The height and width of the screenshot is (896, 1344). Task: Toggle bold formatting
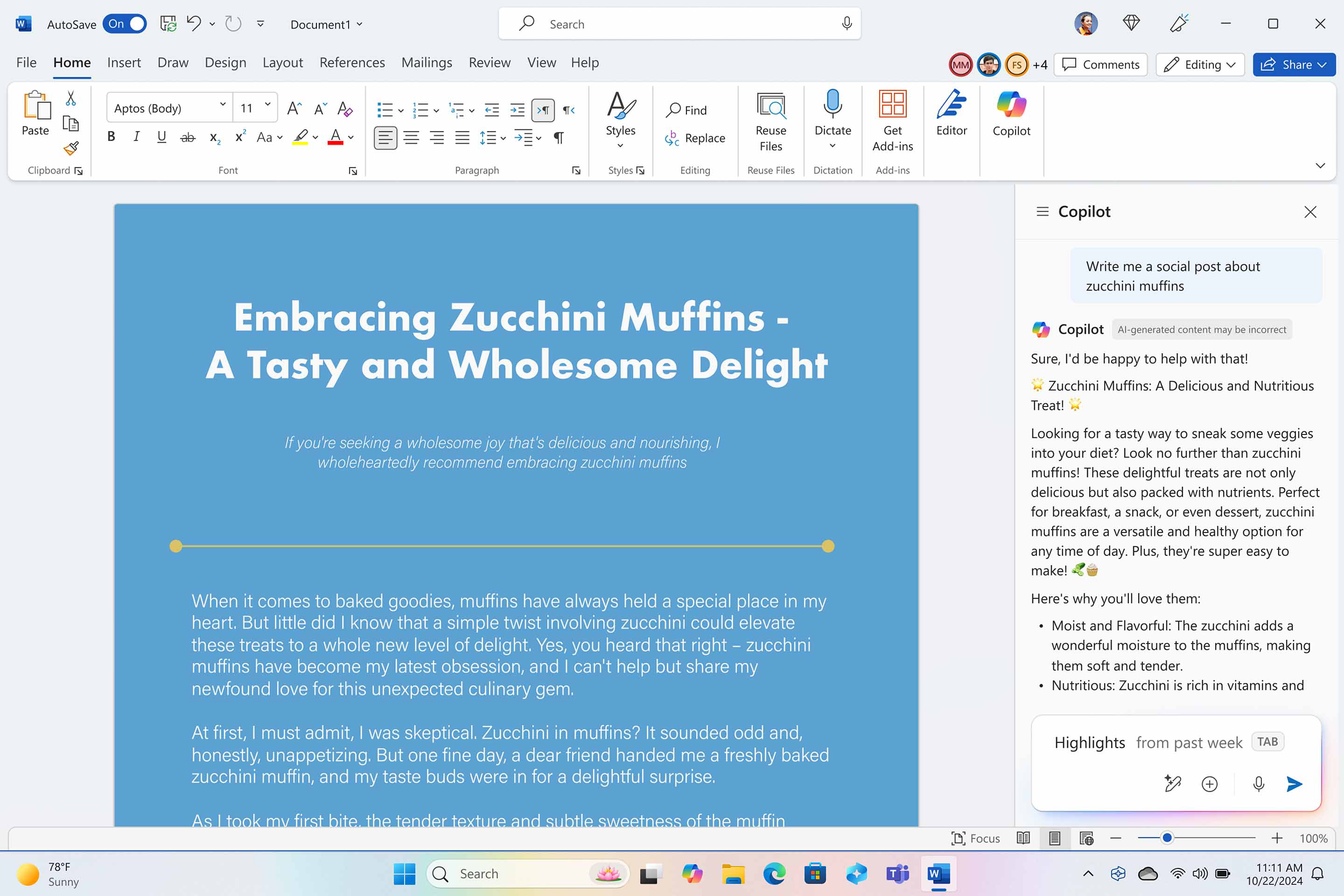[111, 137]
